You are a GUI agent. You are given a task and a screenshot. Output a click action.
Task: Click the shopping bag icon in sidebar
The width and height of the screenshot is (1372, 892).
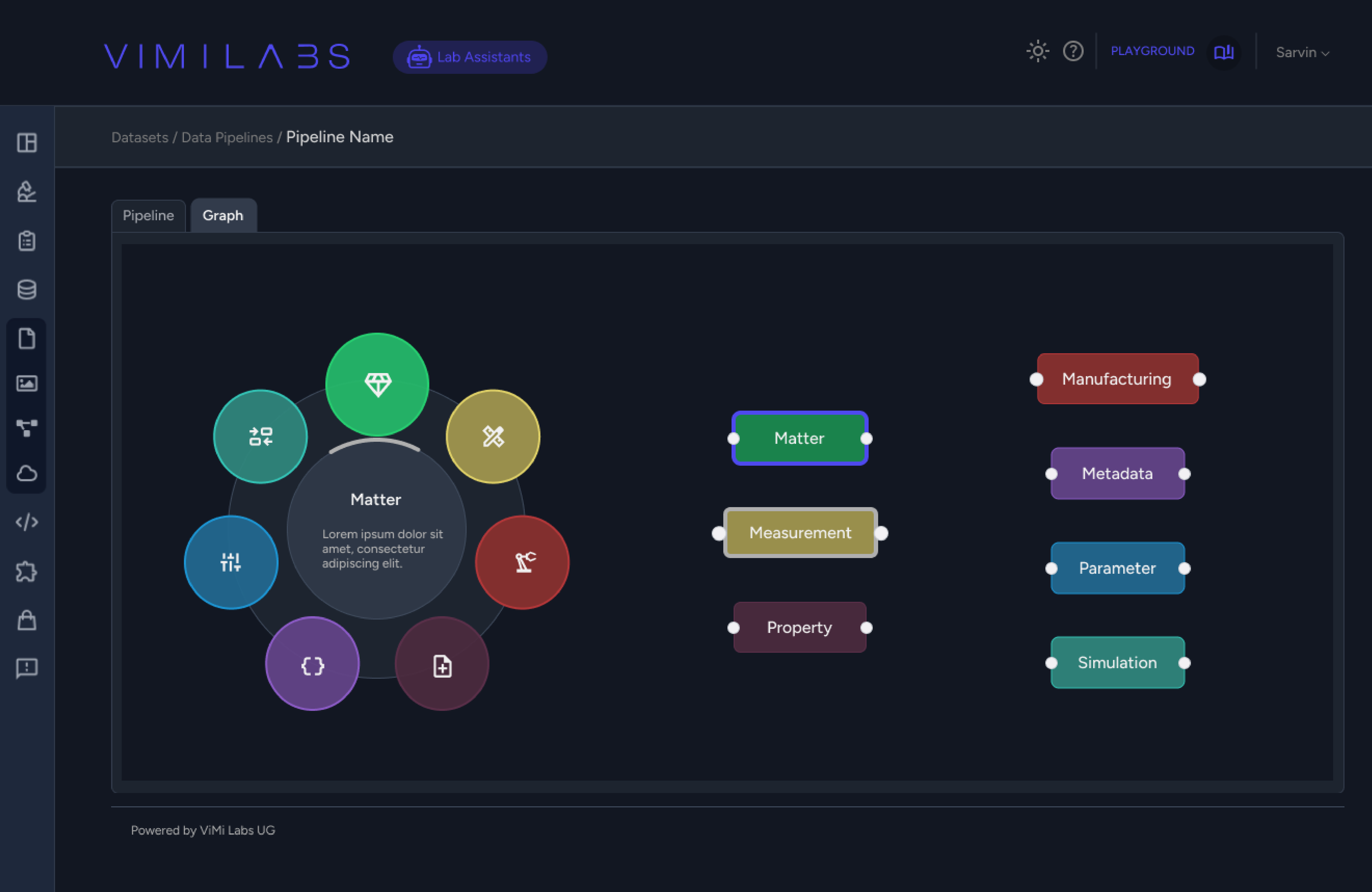click(27, 620)
